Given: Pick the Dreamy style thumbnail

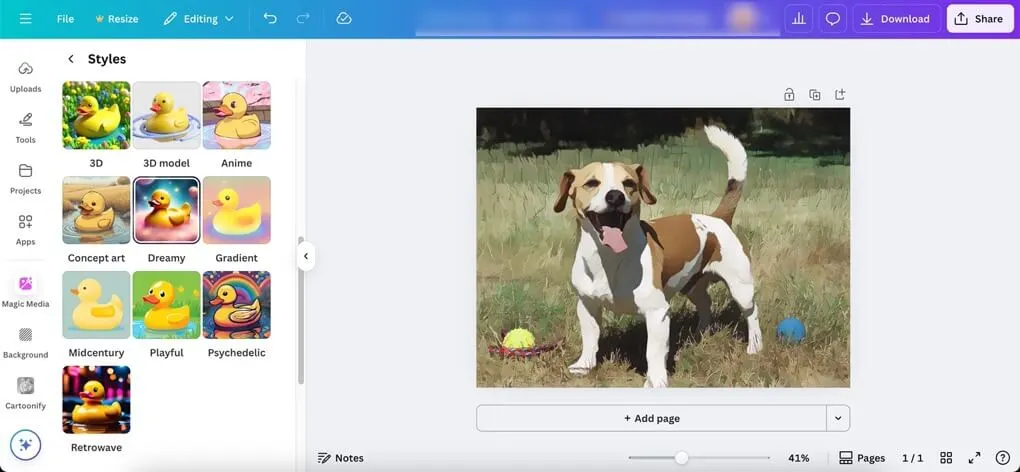Looking at the screenshot, I should (x=167, y=210).
